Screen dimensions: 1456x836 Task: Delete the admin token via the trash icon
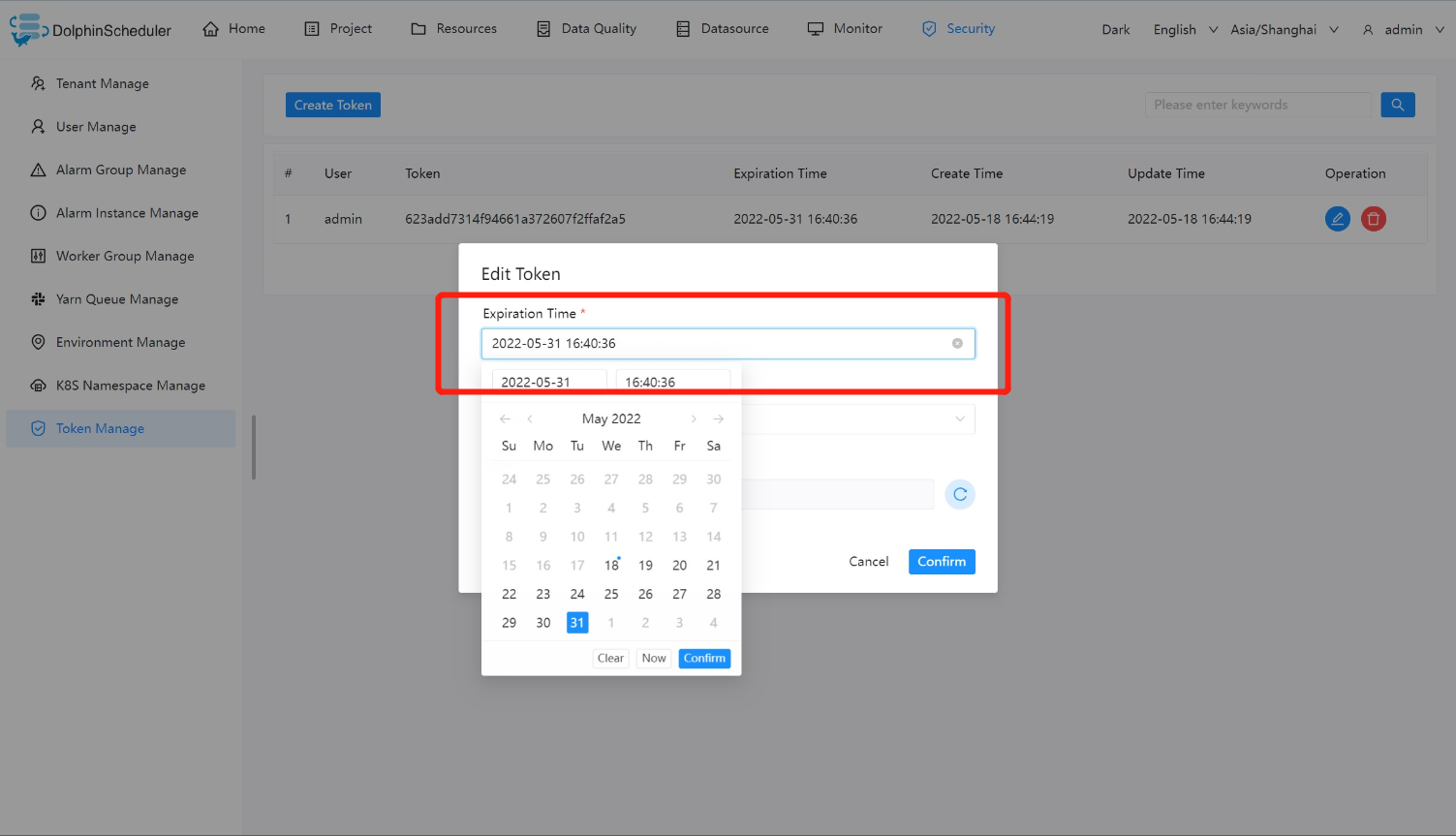pyautogui.click(x=1374, y=219)
